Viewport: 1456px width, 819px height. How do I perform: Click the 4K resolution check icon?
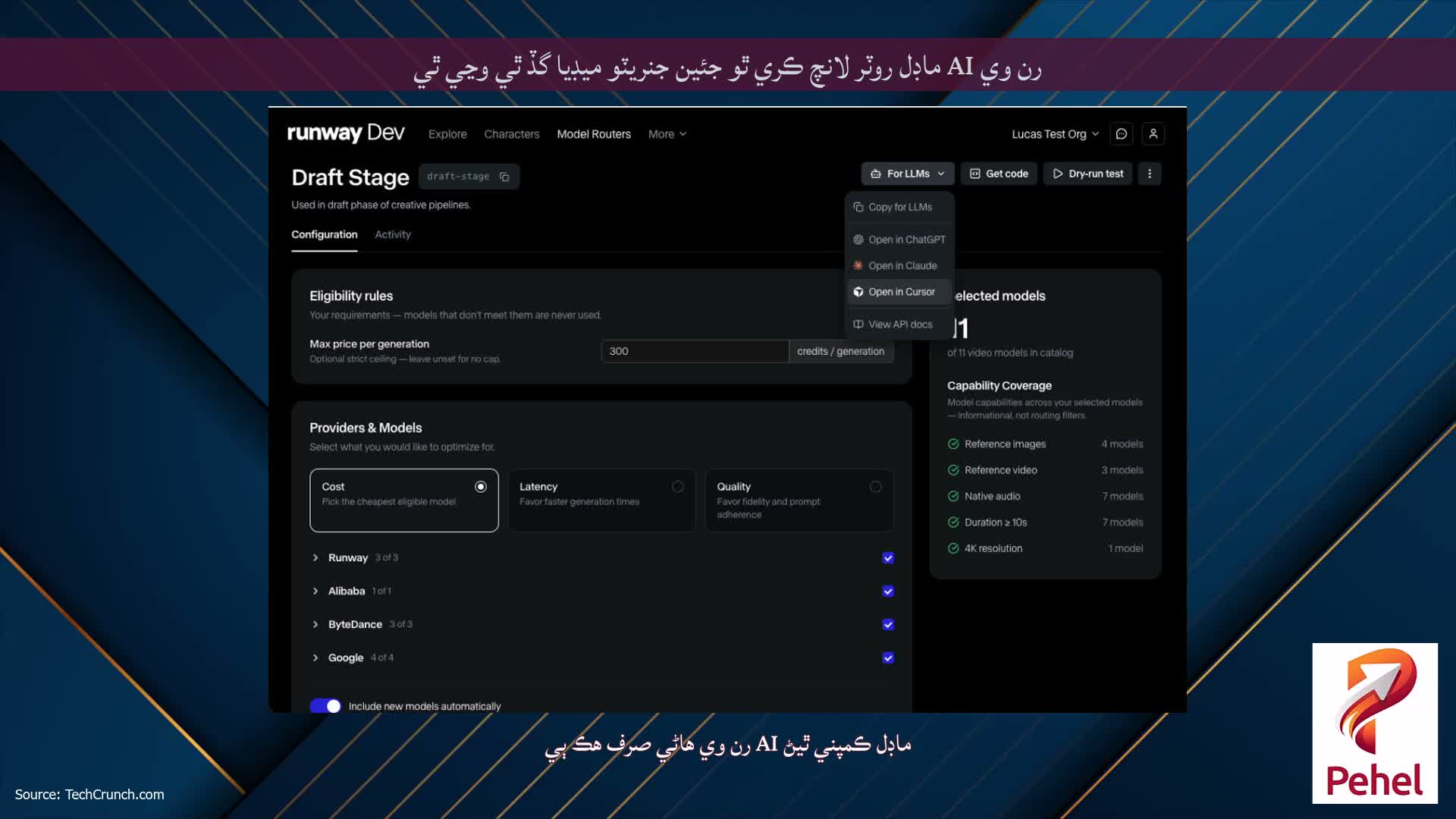tap(953, 548)
